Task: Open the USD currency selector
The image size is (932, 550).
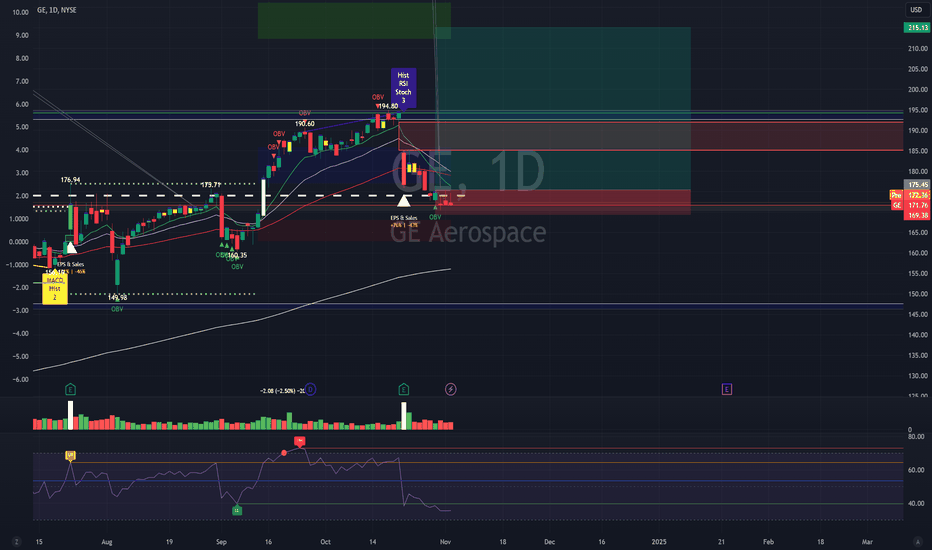Action: tap(916, 10)
